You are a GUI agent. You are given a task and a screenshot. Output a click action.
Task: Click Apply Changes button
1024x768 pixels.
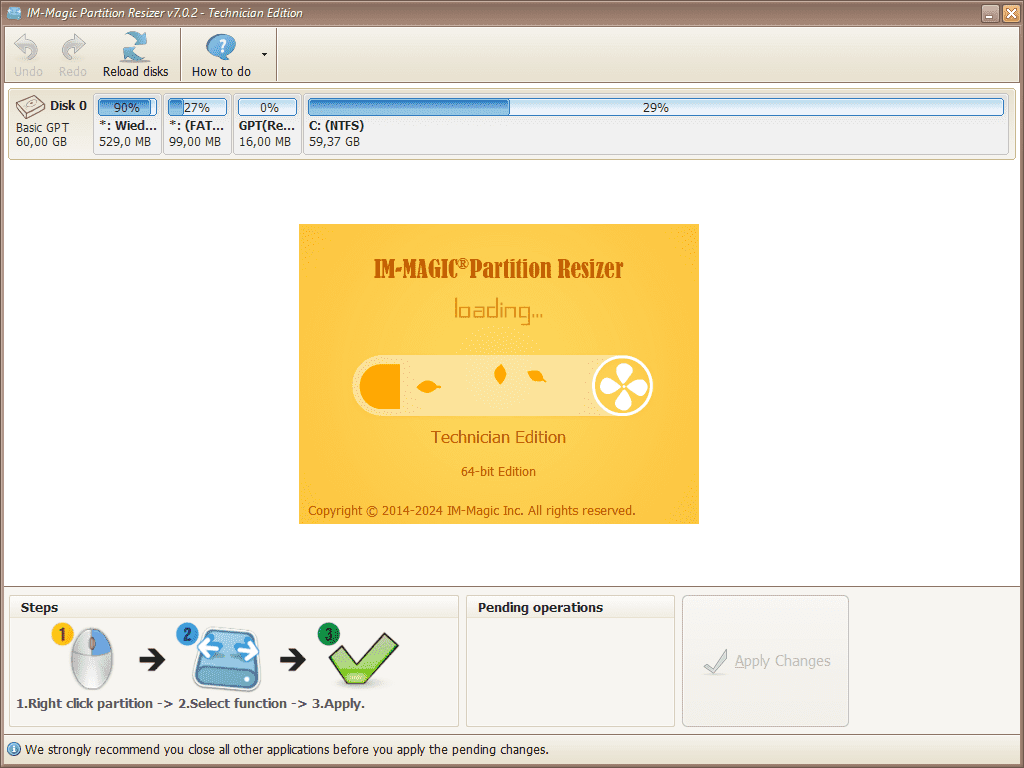[x=765, y=661]
